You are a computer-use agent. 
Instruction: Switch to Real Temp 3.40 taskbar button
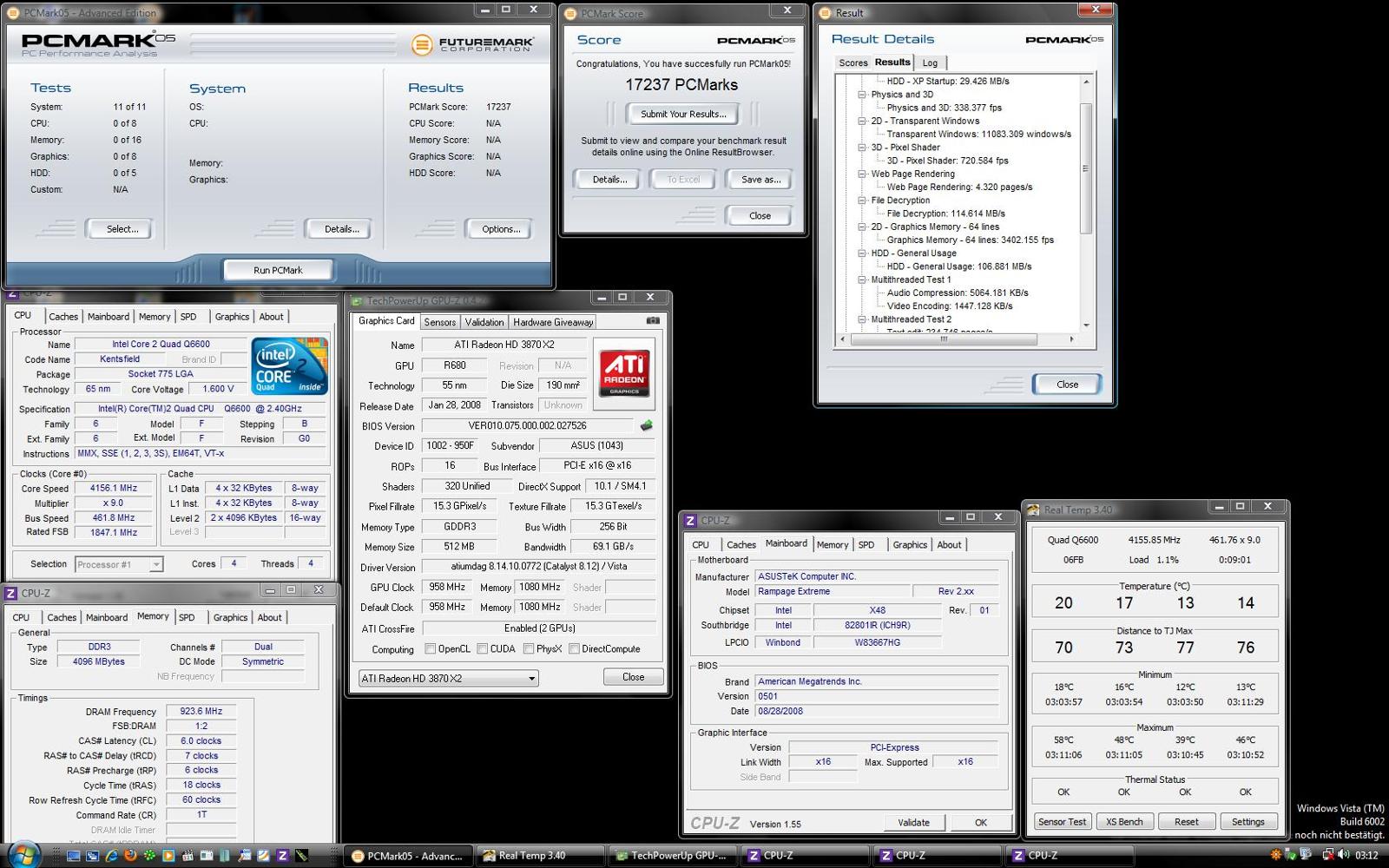(x=541, y=855)
